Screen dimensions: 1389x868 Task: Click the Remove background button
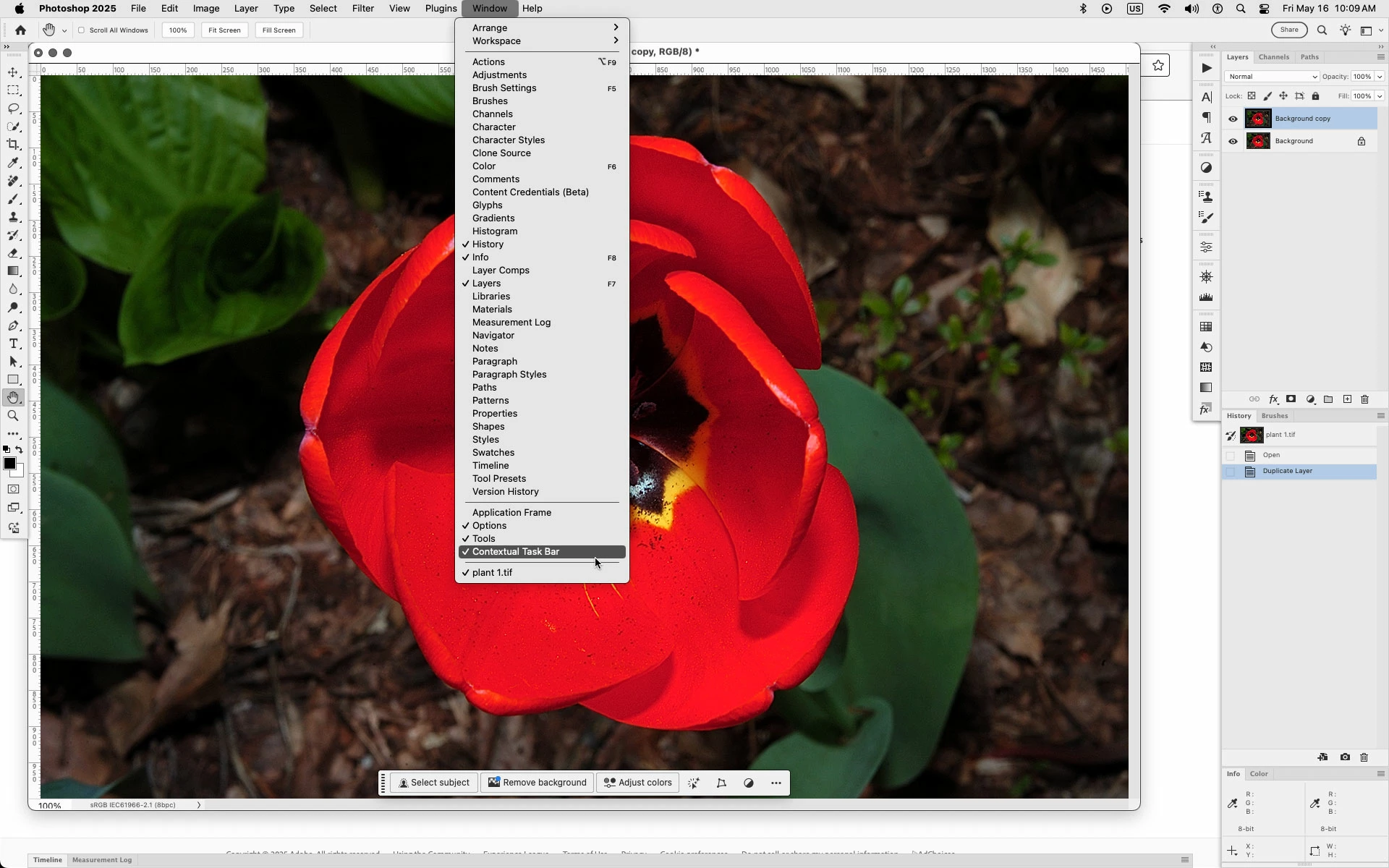(537, 783)
